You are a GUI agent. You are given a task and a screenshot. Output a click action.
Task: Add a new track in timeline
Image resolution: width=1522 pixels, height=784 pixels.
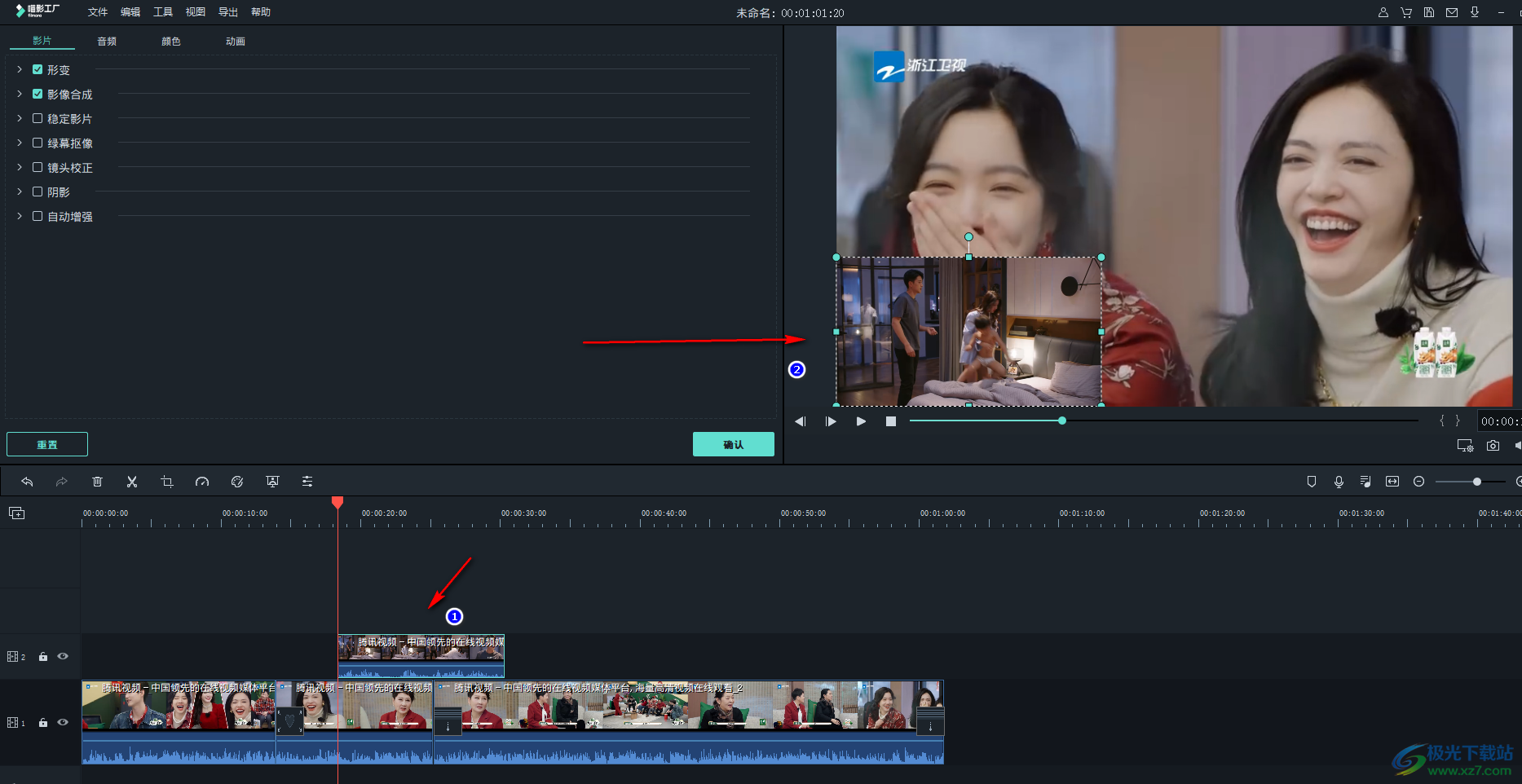[16, 513]
